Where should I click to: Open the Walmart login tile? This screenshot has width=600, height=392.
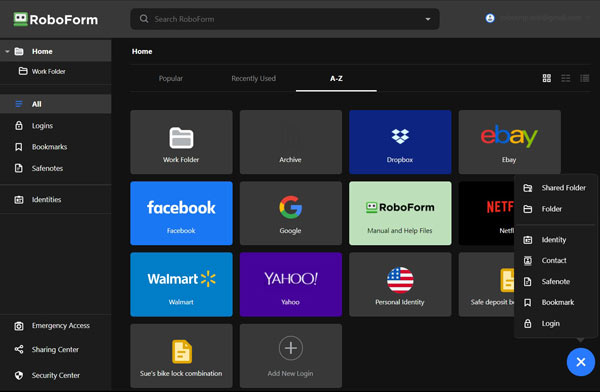(x=181, y=284)
